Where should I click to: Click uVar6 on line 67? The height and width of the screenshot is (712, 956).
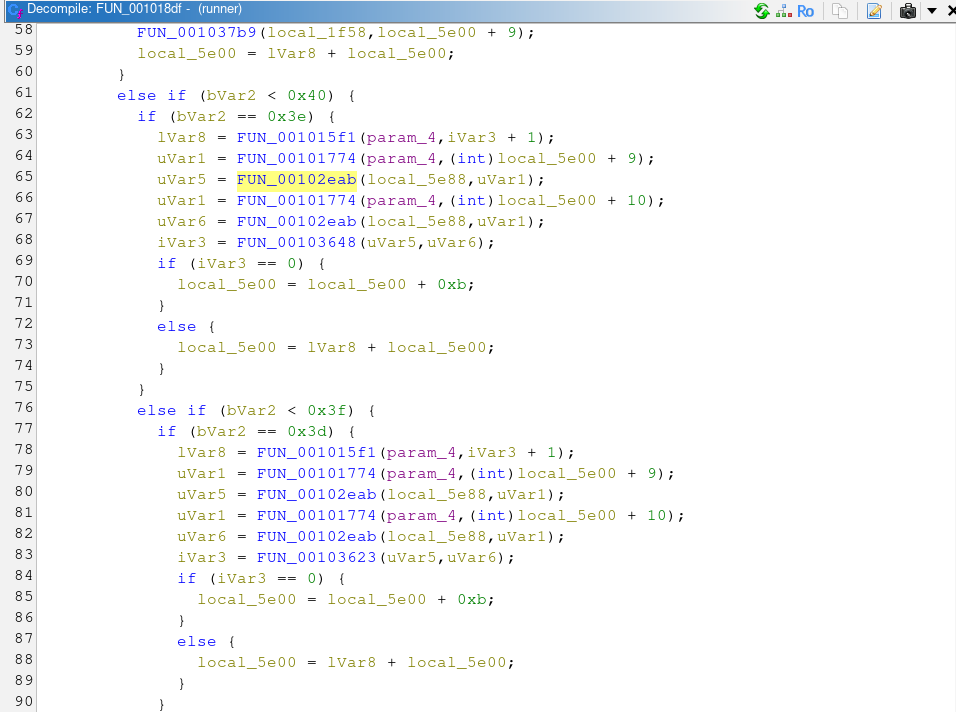pyautogui.click(x=181, y=222)
